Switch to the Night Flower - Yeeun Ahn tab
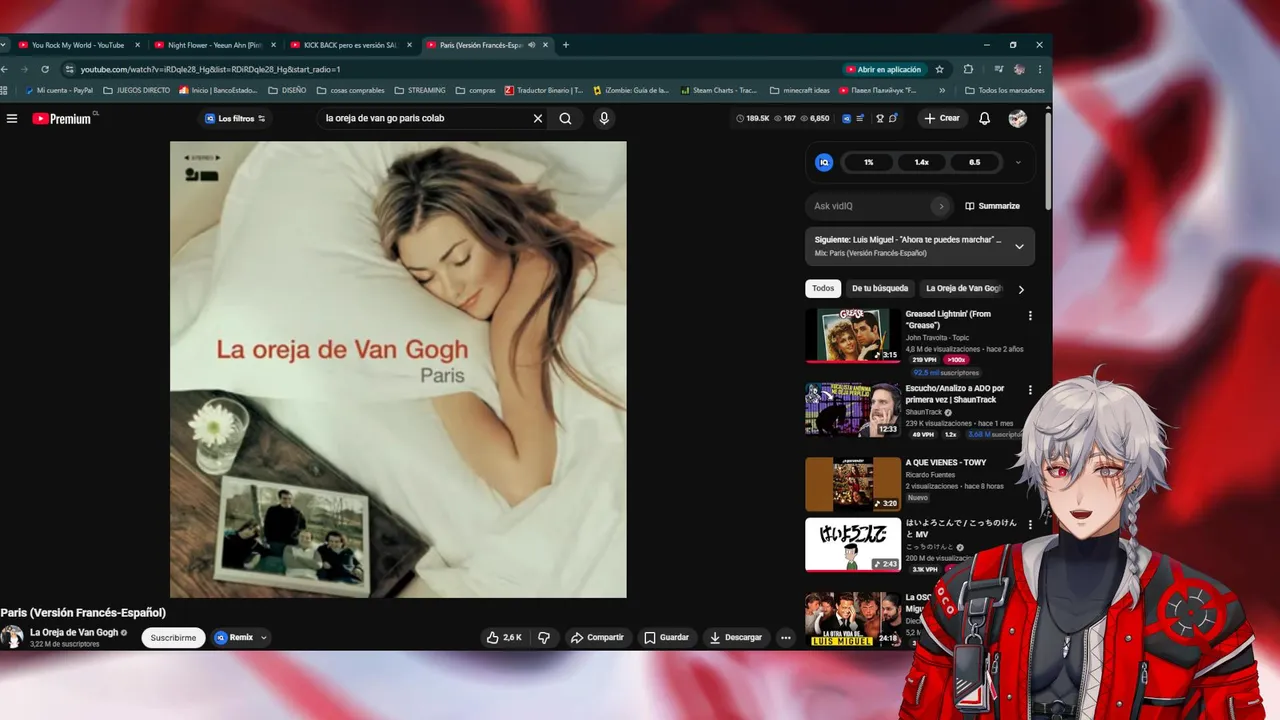 (x=214, y=45)
